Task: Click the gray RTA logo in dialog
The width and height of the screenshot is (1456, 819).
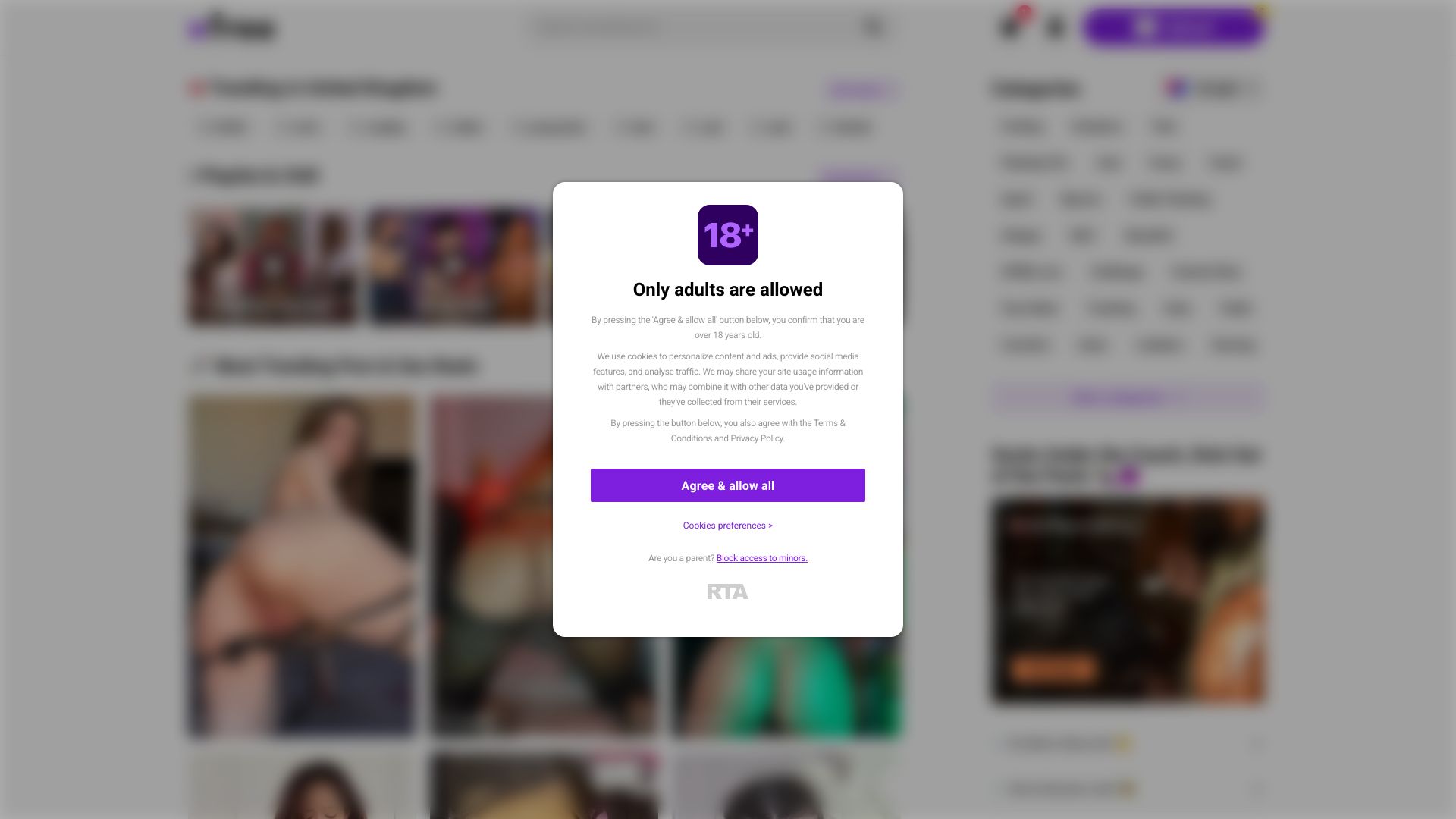Action: pos(727,591)
